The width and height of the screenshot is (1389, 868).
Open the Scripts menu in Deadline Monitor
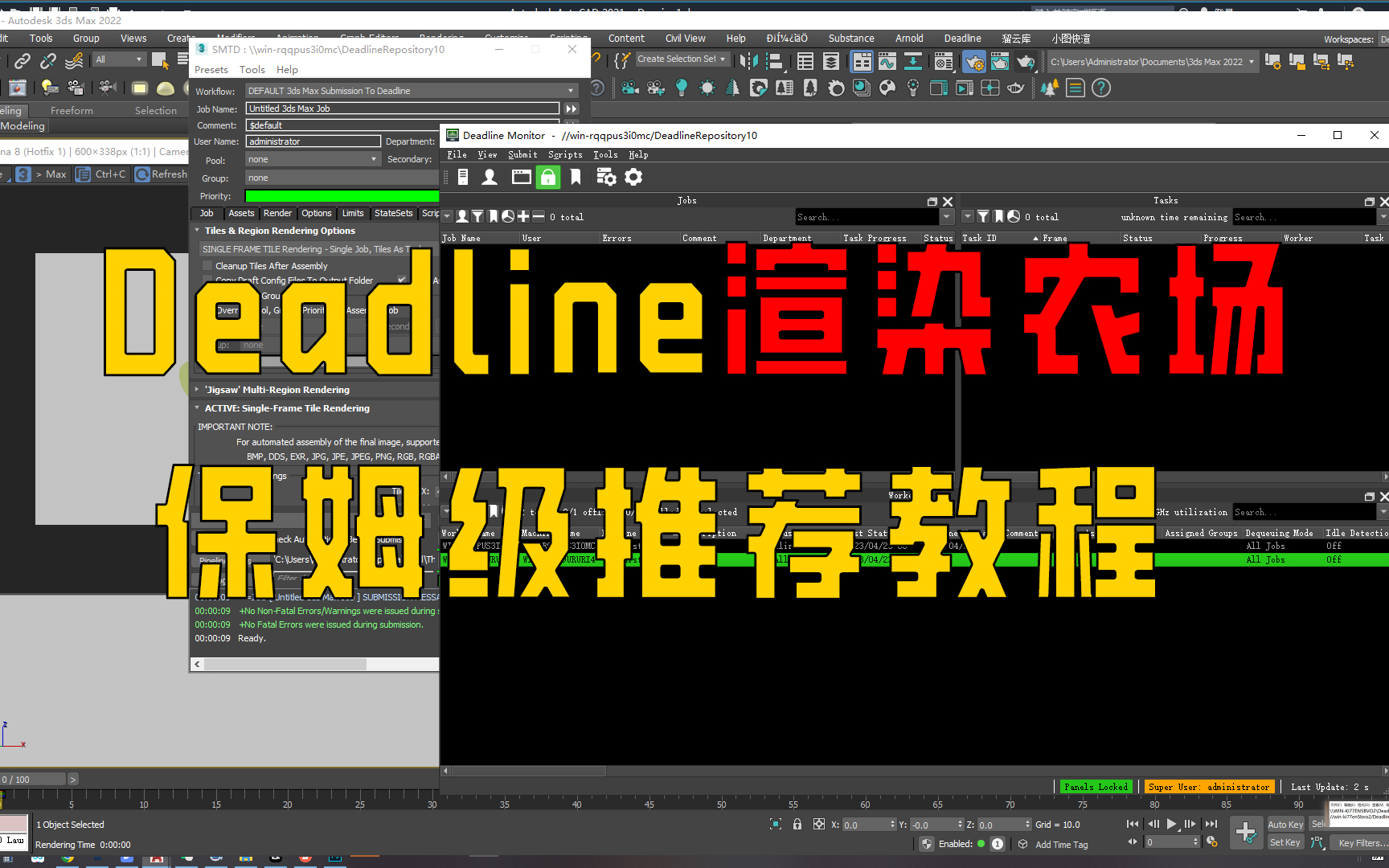[565, 154]
